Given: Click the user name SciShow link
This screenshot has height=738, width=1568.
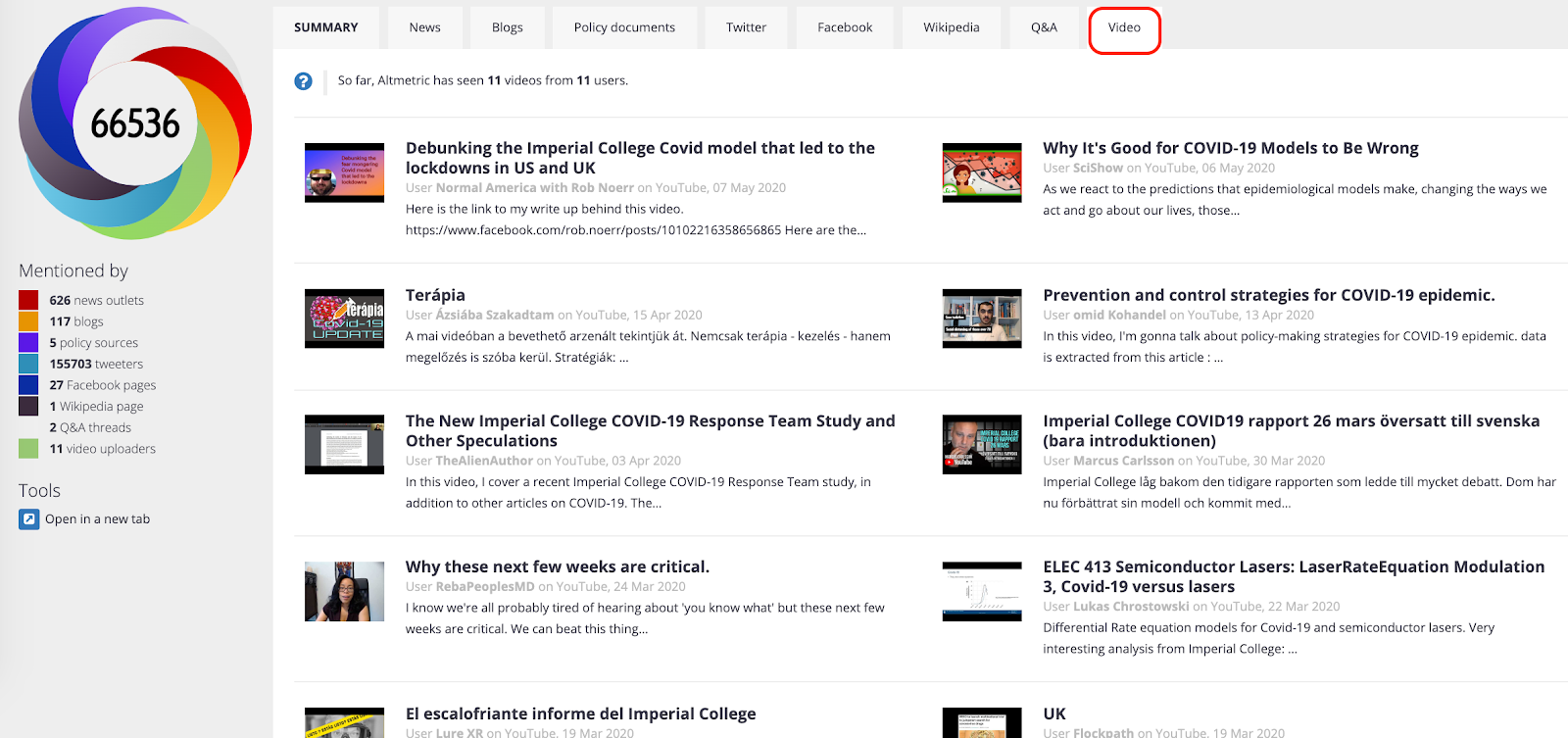Looking at the screenshot, I should [1098, 168].
